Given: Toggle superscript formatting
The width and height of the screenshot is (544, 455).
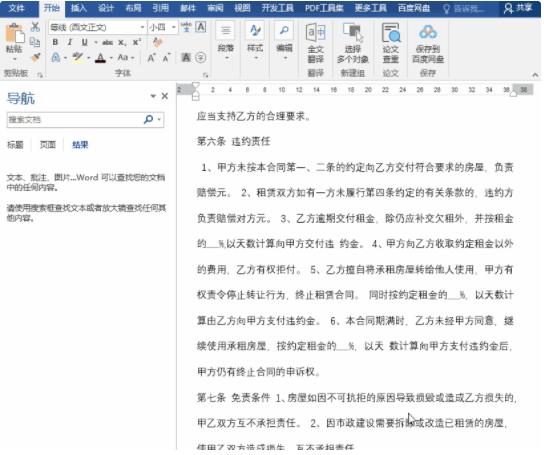Looking at the screenshot, I should point(137,42).
